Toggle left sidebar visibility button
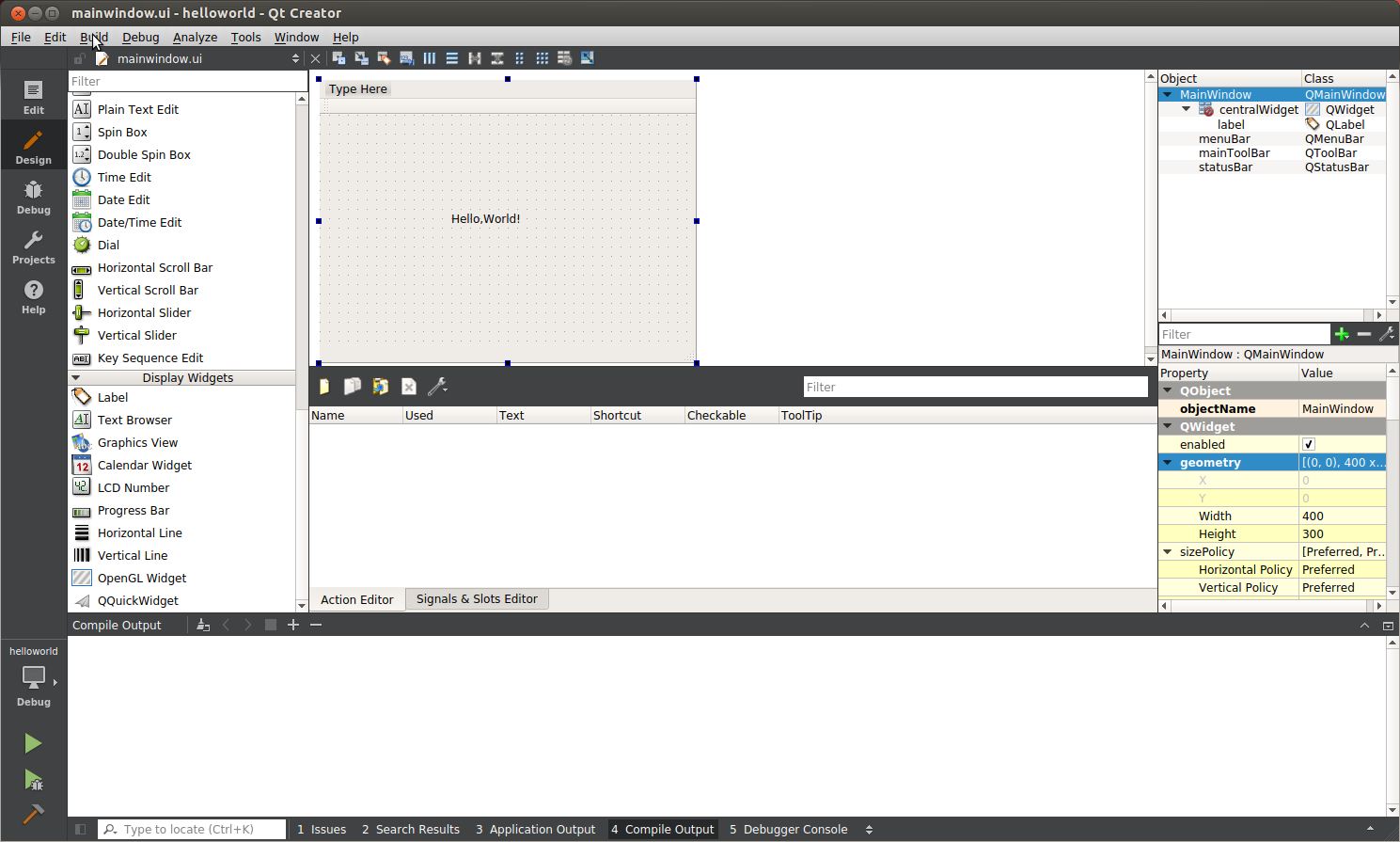1400x842 pixels. coord(81,829)
